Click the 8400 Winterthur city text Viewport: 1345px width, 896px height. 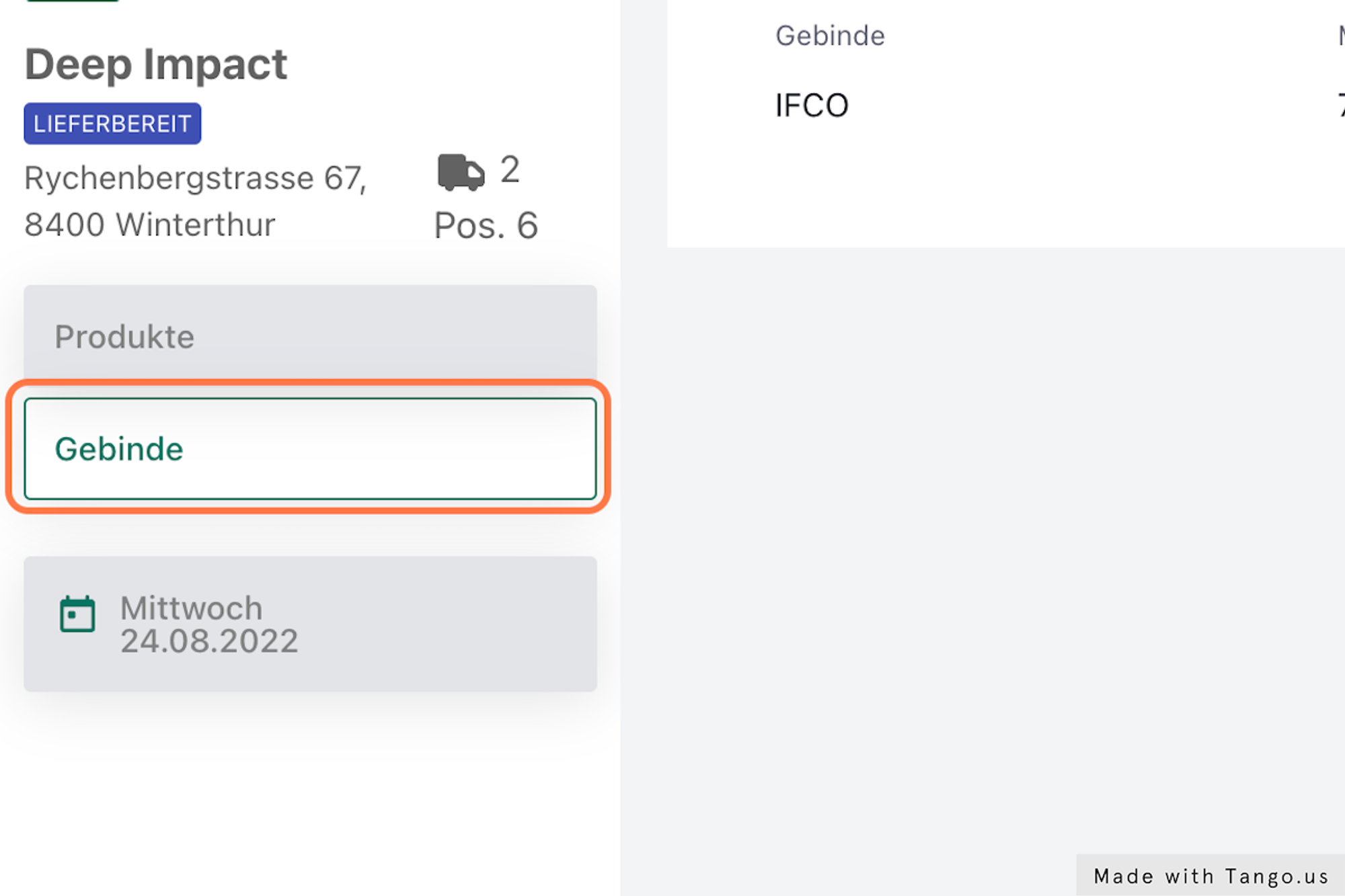click(149, 225)
